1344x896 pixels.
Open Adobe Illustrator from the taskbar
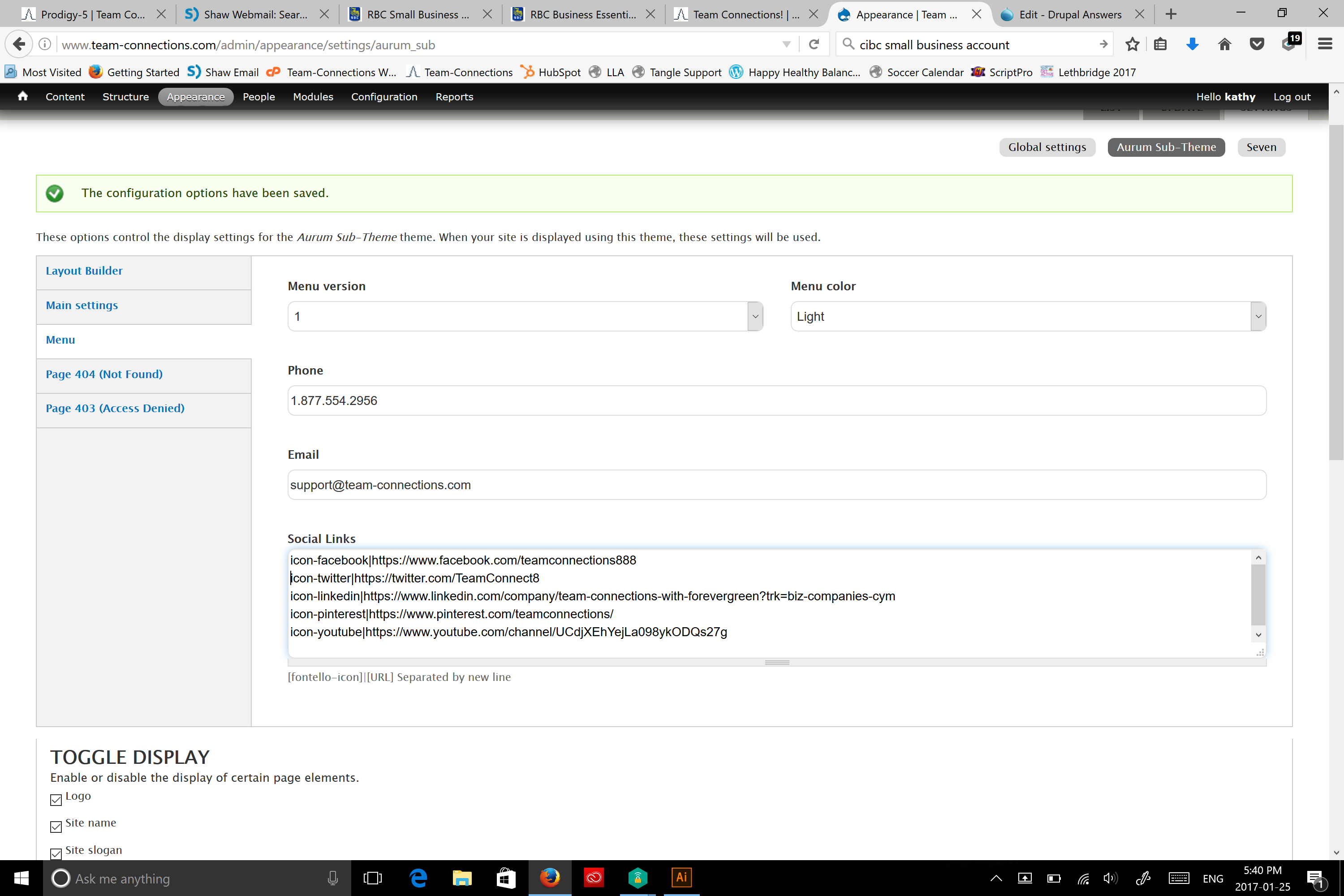681,878
